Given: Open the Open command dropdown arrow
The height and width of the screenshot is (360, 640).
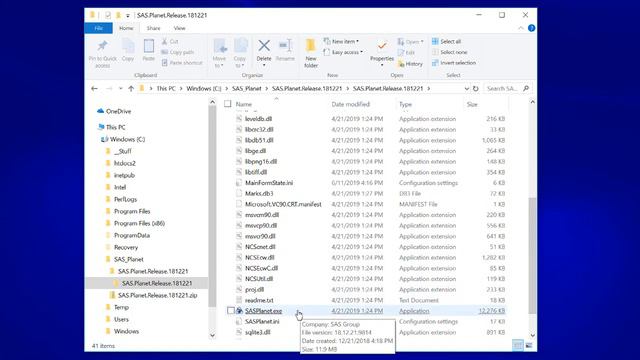Looking at the screenshot, I should coord(422,42).
